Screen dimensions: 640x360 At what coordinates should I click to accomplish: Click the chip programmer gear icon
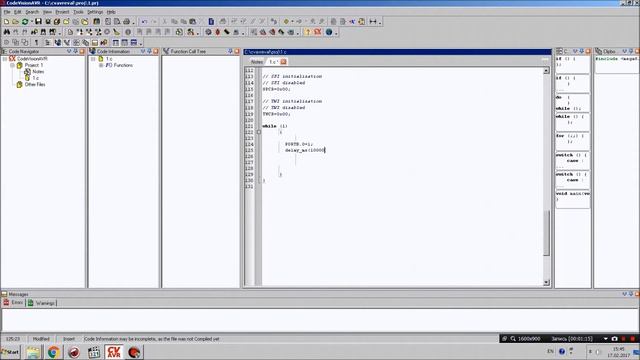click(x=209, y=32)
